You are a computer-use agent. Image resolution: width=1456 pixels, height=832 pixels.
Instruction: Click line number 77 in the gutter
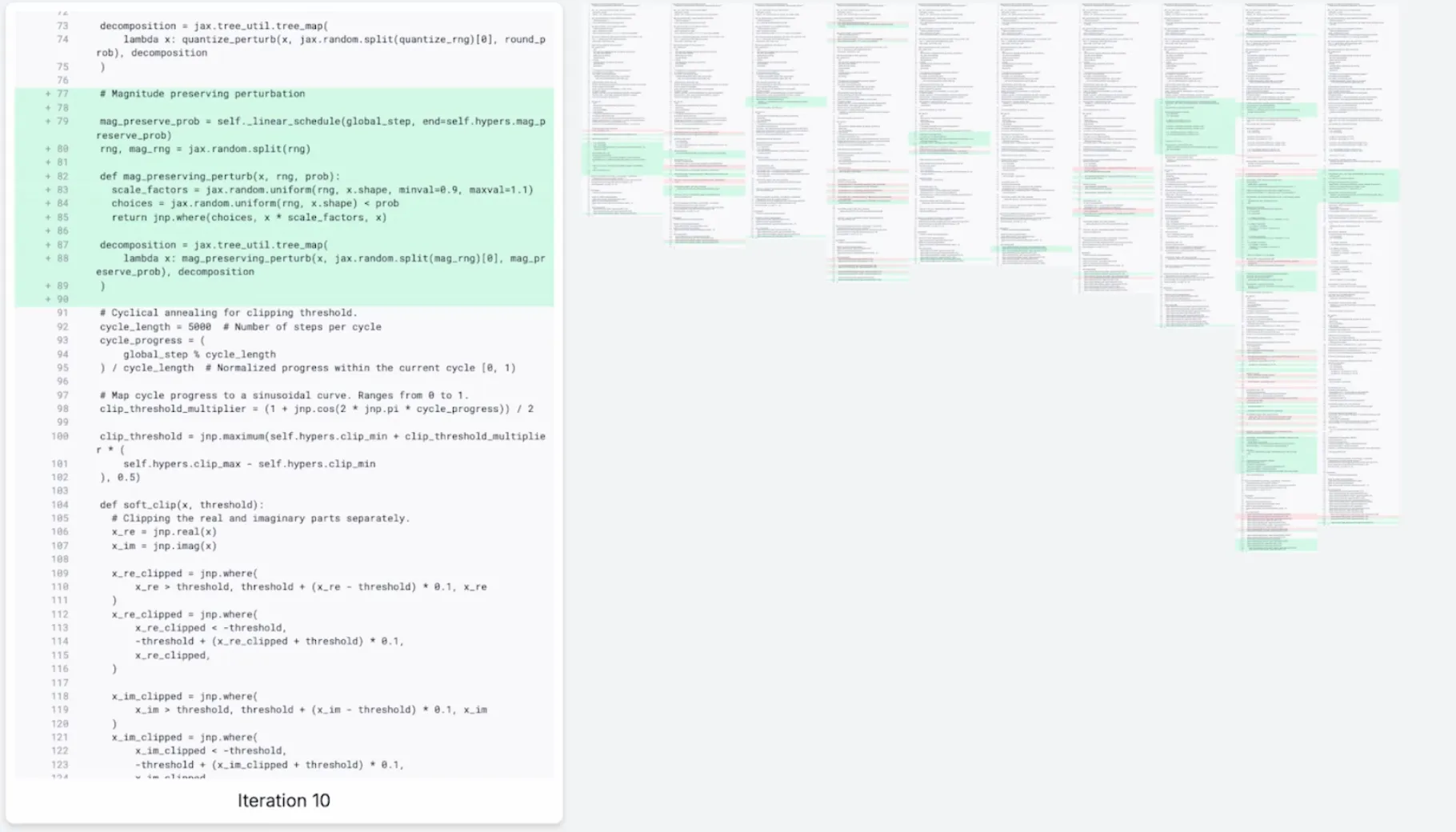62,94
